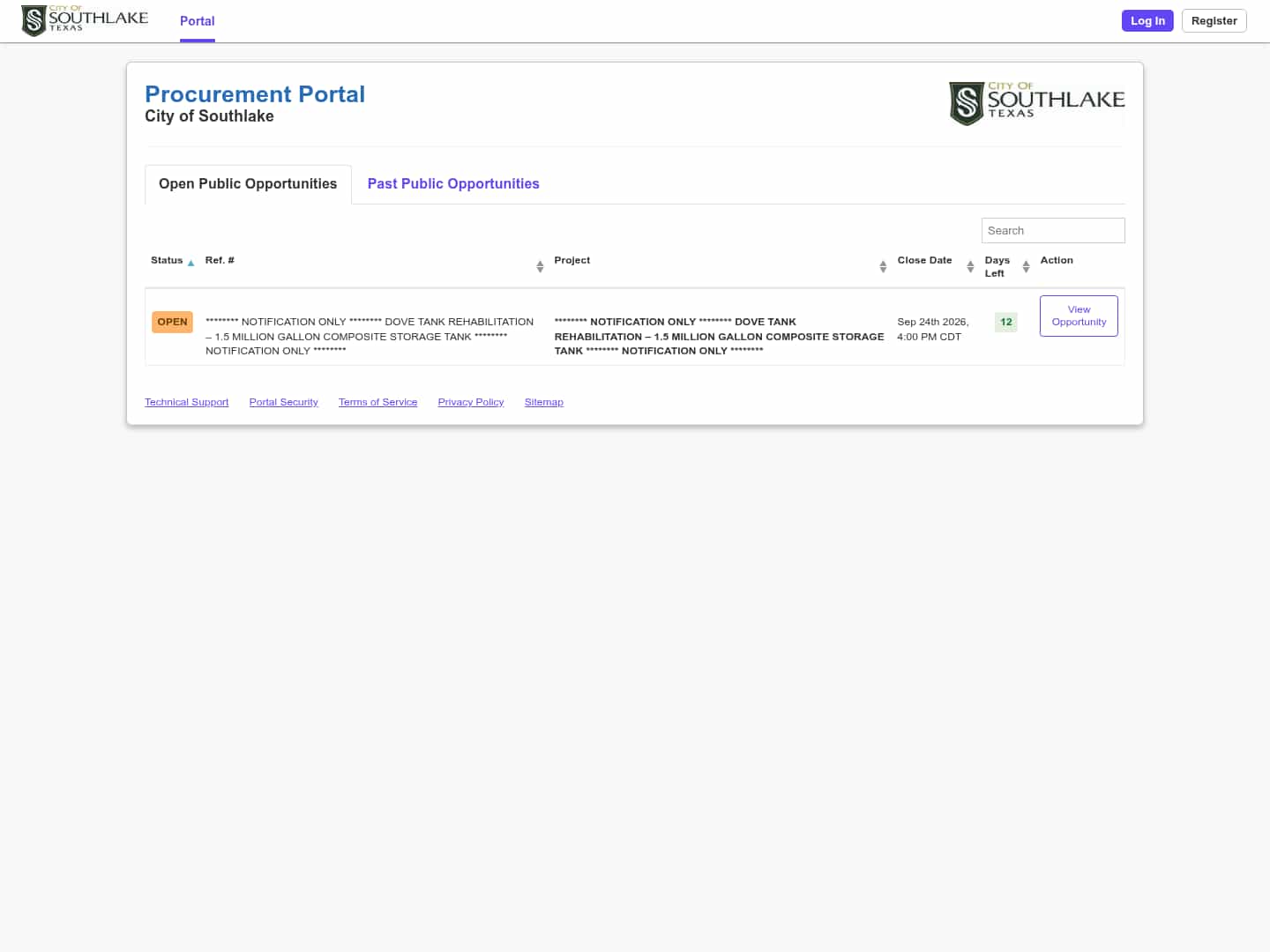Click the 12 days left badge

(x=1006, y=322)
